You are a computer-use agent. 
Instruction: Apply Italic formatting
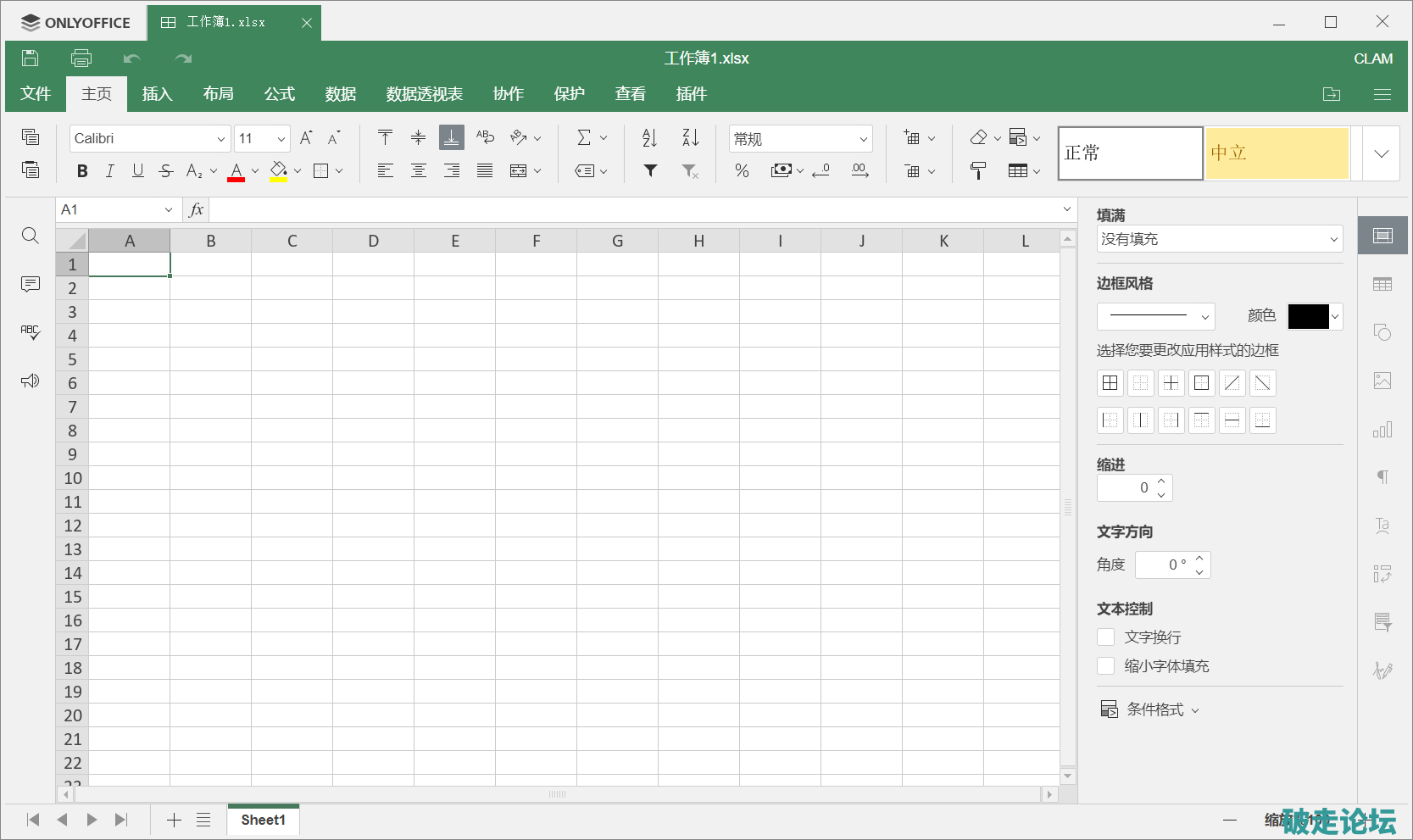point(110,171)
